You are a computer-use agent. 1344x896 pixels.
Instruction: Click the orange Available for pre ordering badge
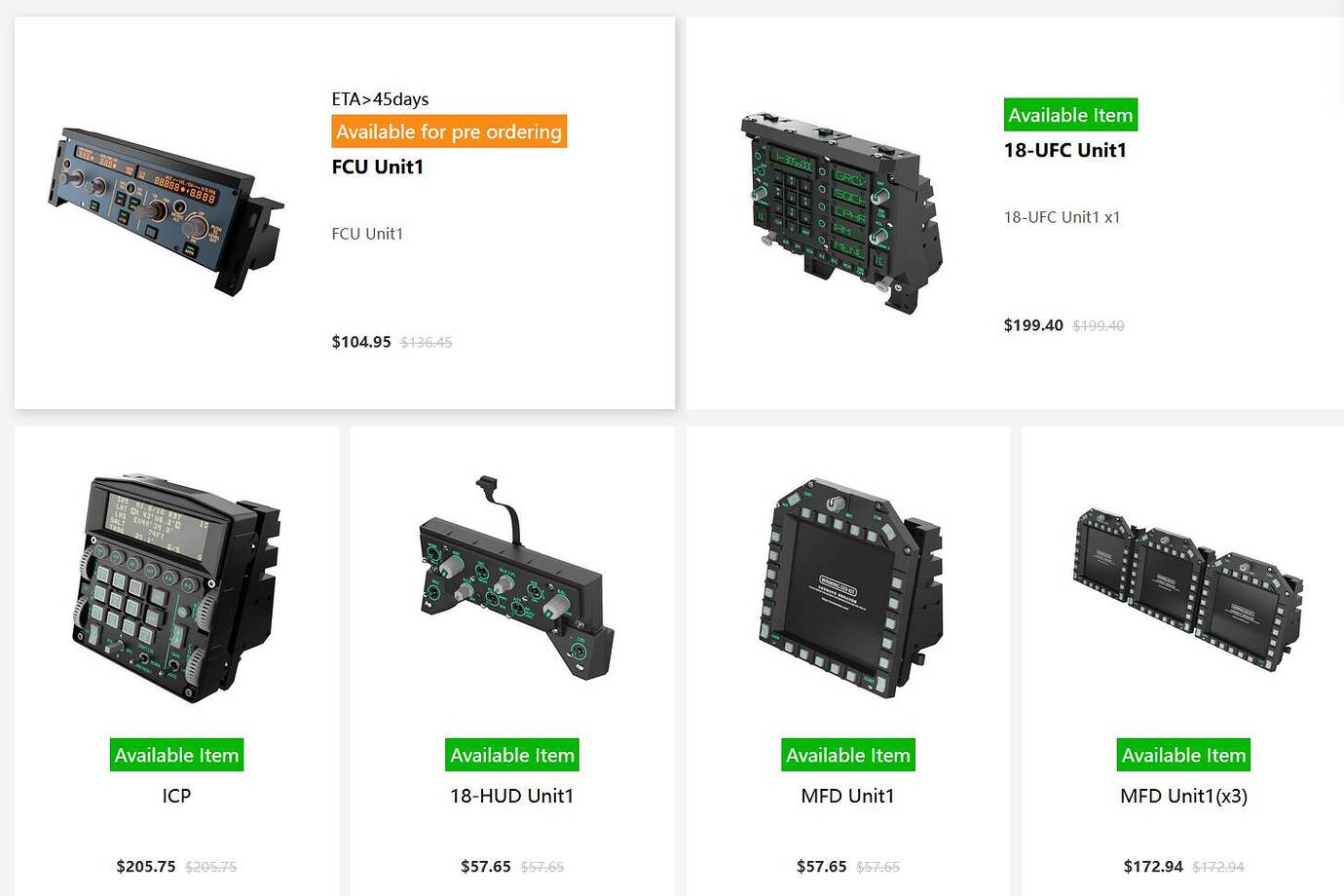click(449, 131)
